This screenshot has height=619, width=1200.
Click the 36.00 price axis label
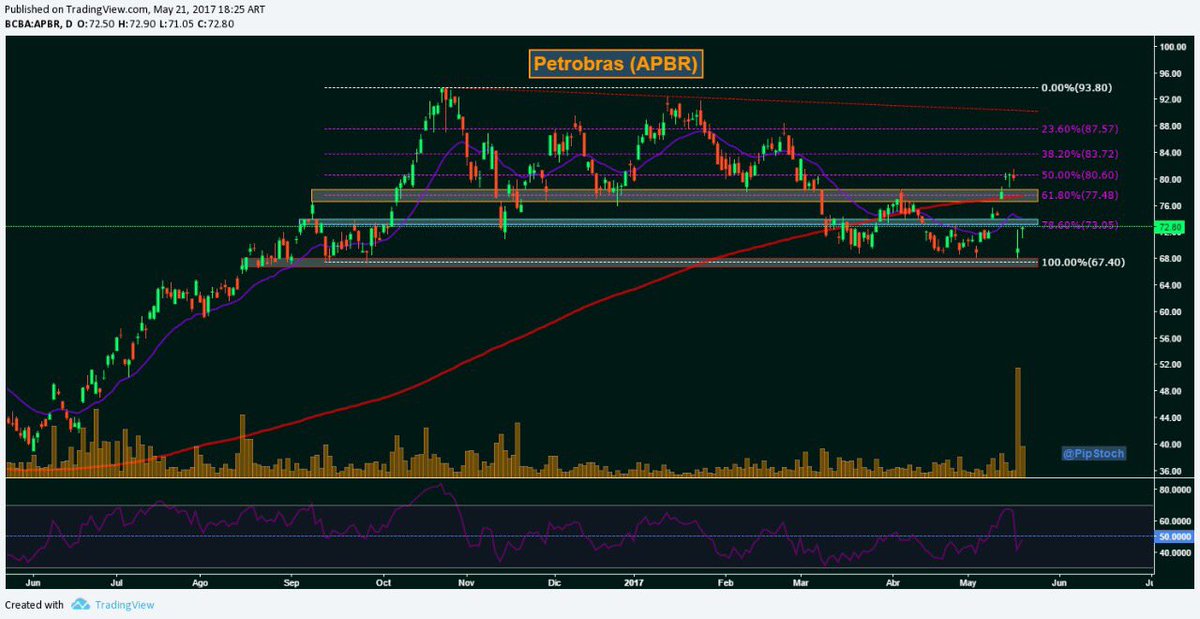point(1170,471)
